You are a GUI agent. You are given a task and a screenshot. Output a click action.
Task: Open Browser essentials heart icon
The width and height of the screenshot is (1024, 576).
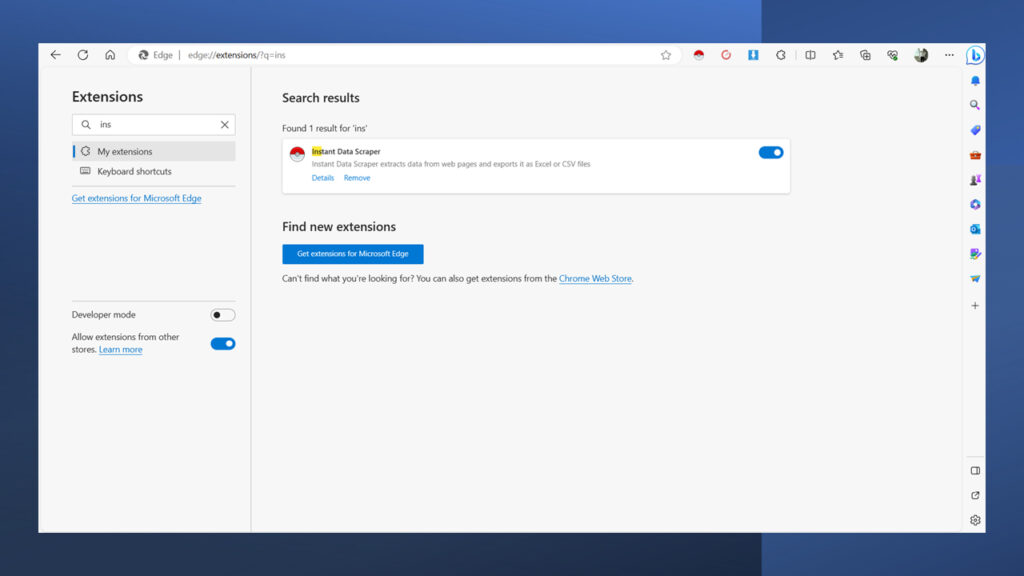pos(893,55)
